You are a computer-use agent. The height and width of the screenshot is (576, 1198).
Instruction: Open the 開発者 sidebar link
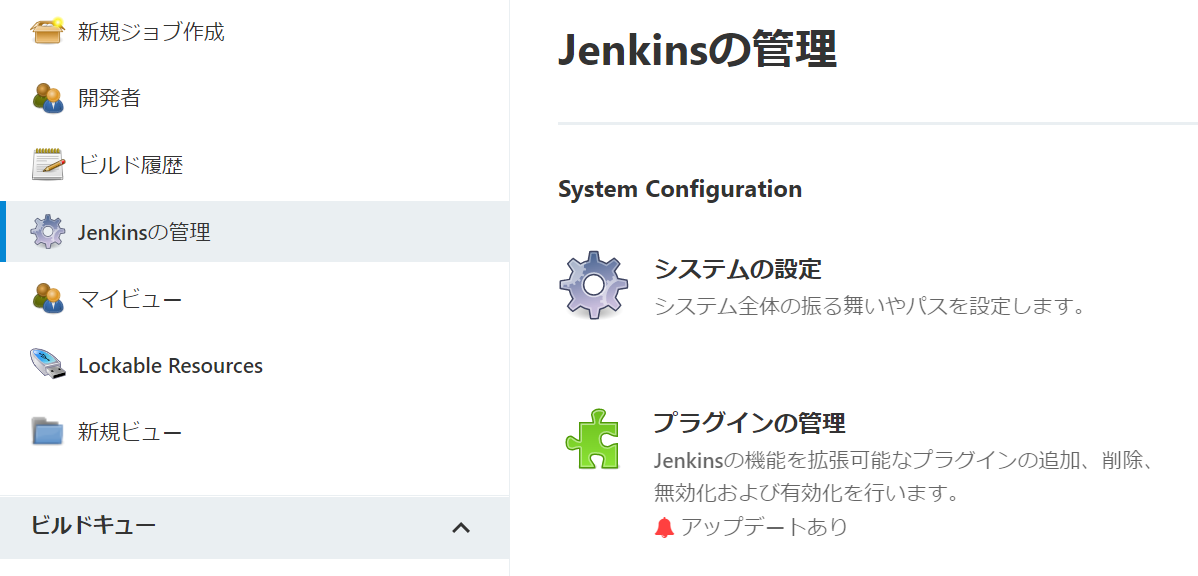109,99
